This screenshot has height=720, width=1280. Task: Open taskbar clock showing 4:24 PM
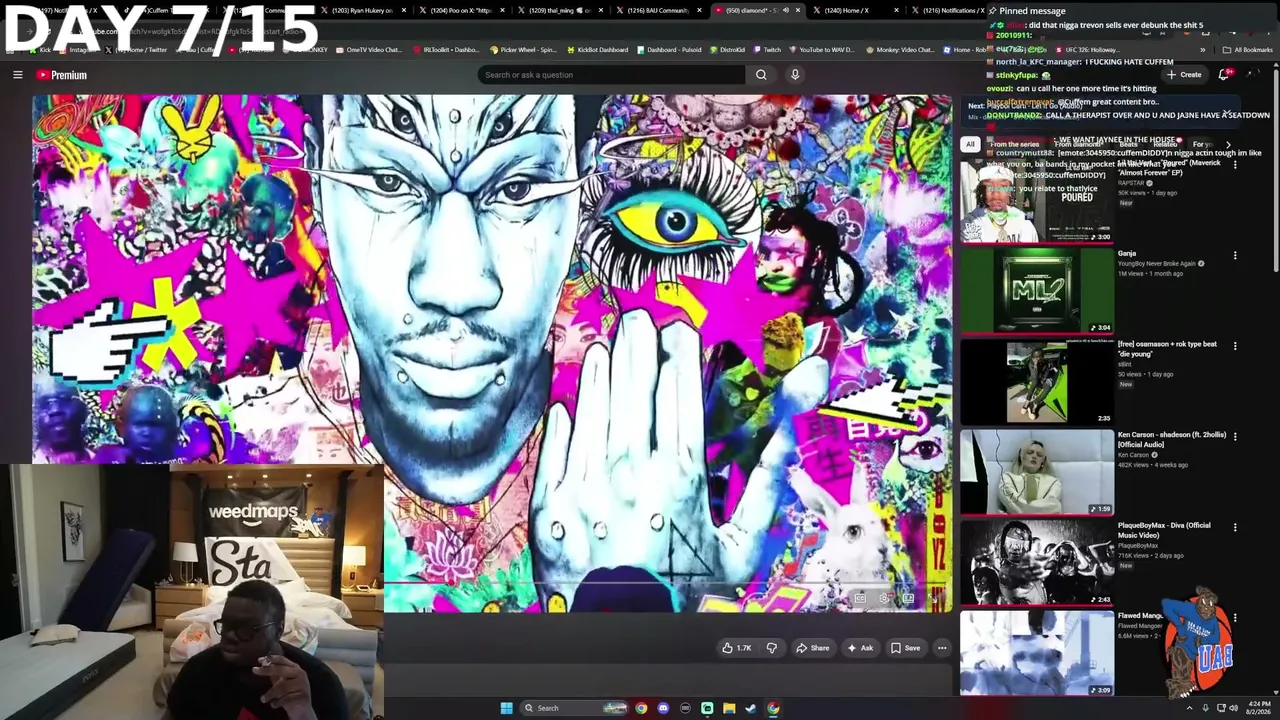1258,708
